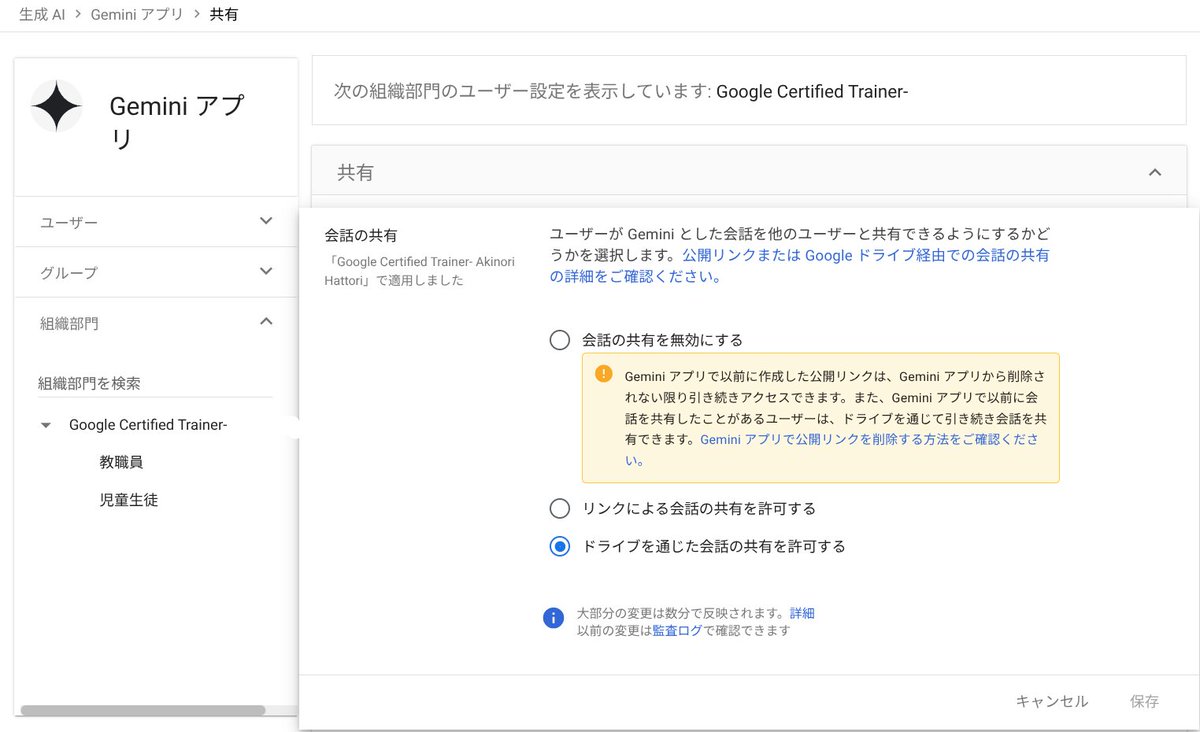The width and height of the screenshot is (1200, 732).
Task: Select Google Certified Trainer- organizational unit
Action: (148, 425)
